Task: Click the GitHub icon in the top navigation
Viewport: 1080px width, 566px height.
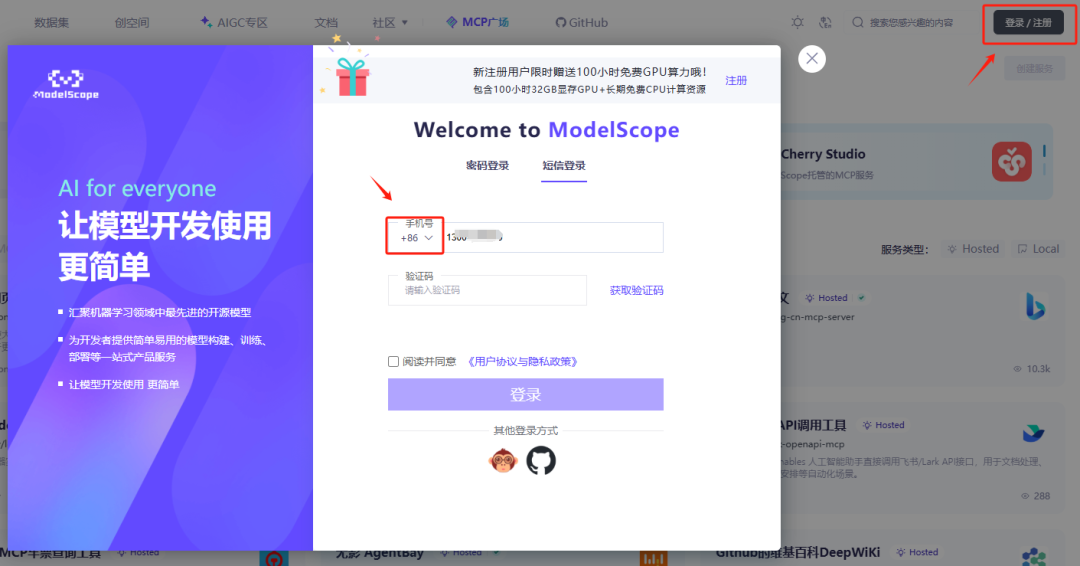Action: [561, 23]
